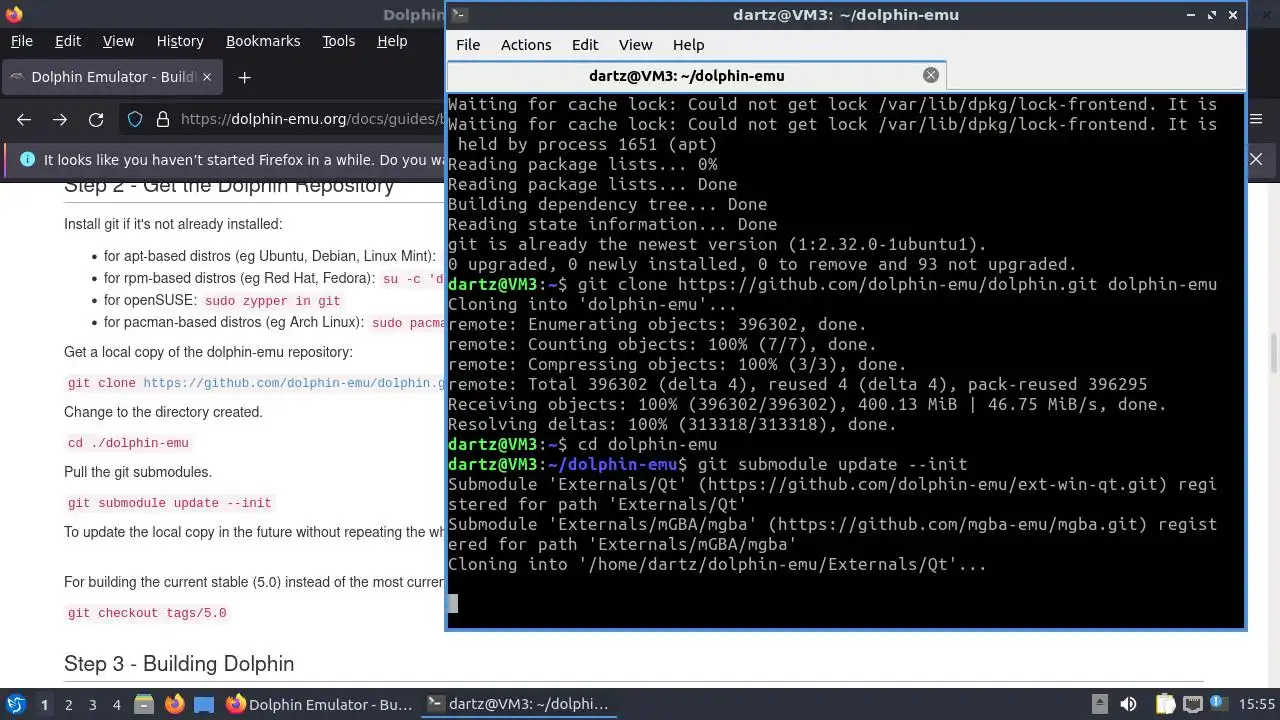Screen dimensions: 1280x720
Task: Click the Firefox icon in the window title bar
Action: 13,14
